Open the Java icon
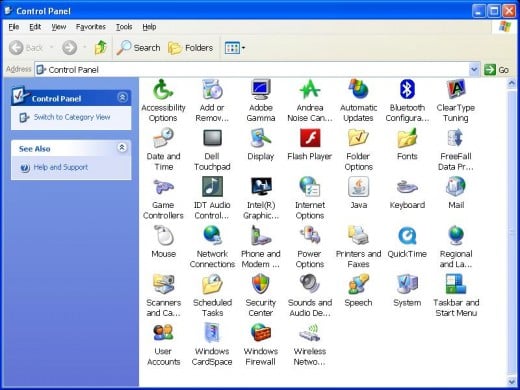This screenshot has width=520, height=390. point(358,187)
